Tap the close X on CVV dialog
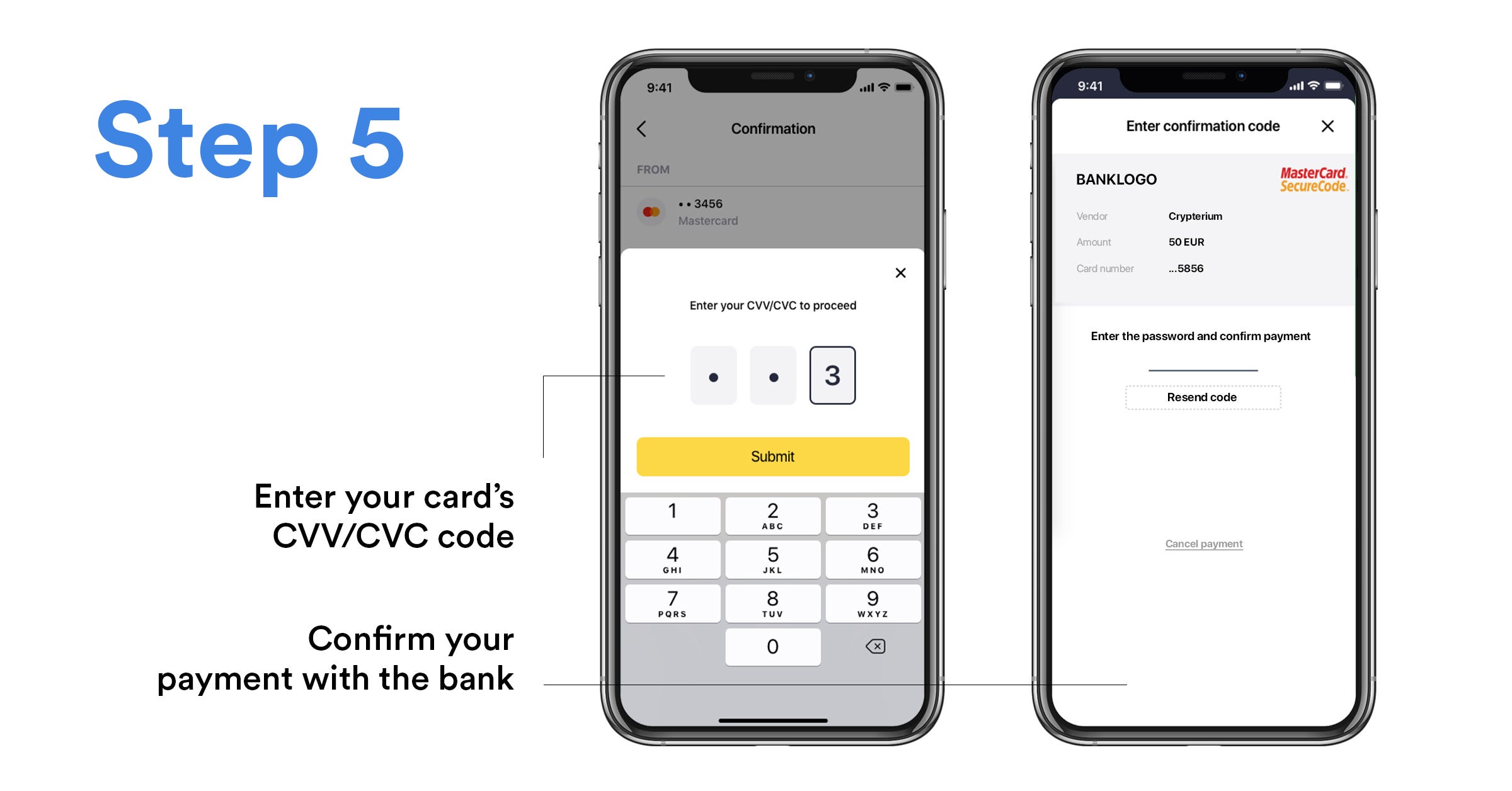The width and height of the screenshot is (1512, 791). tap(900, 273)
